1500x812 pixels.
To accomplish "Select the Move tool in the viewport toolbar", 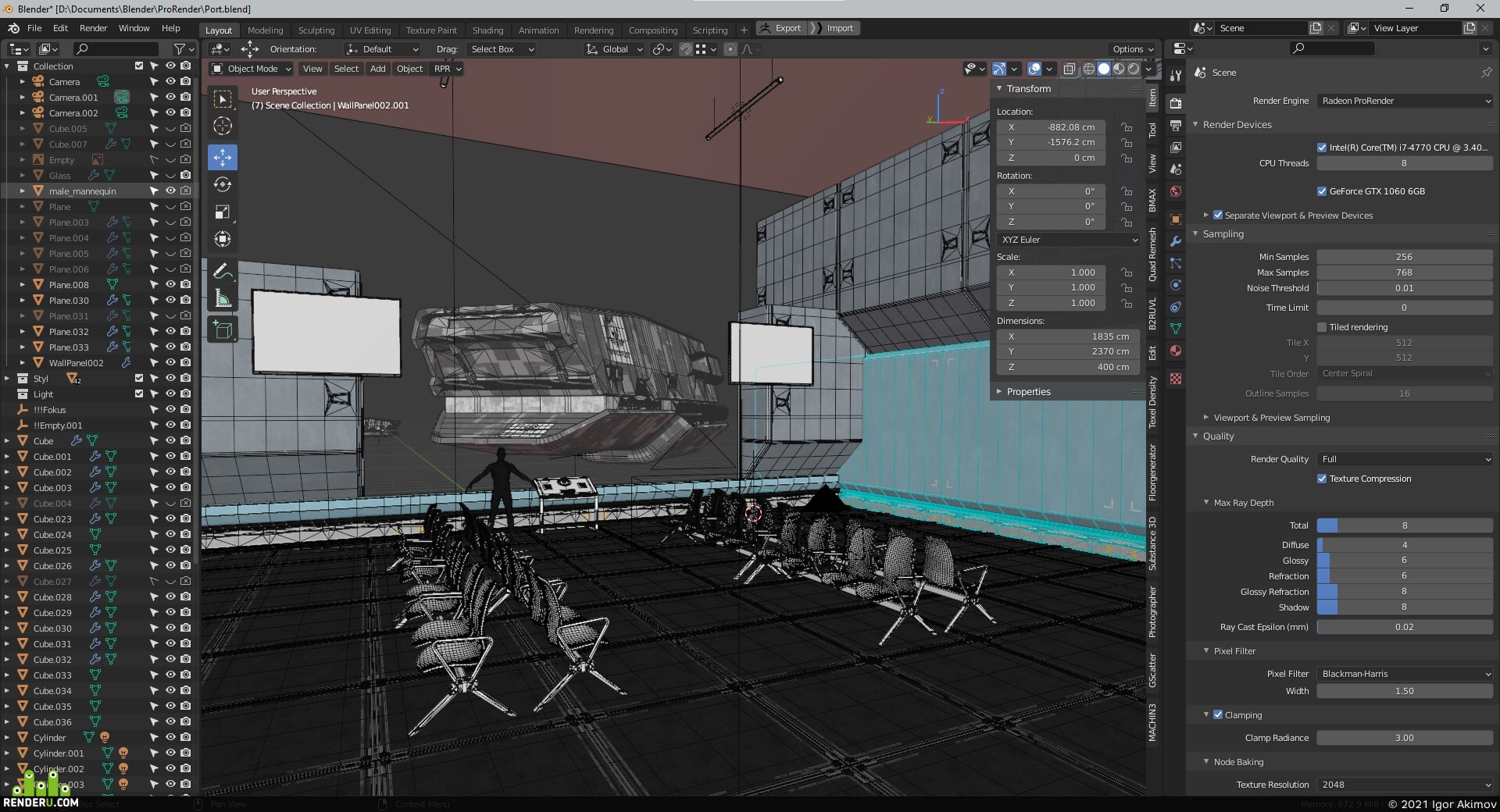I will pos(223,157).
